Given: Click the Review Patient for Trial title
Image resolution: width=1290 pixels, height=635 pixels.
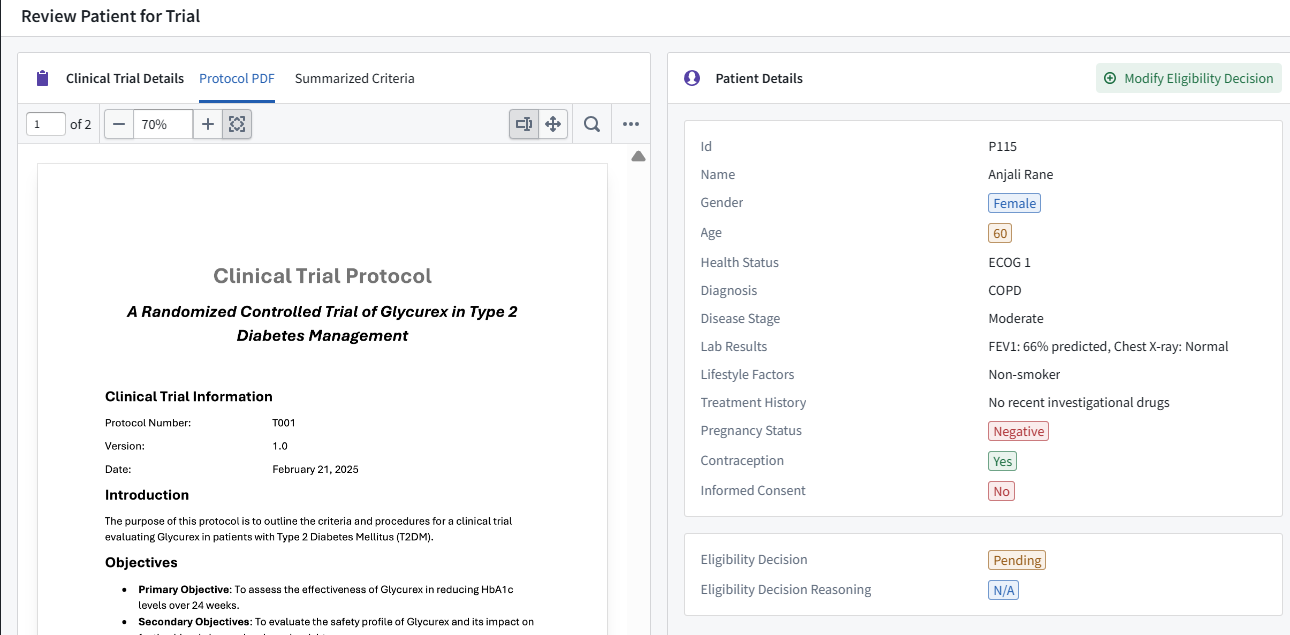Looking at the screenshot, I should [x=111, y=16].
